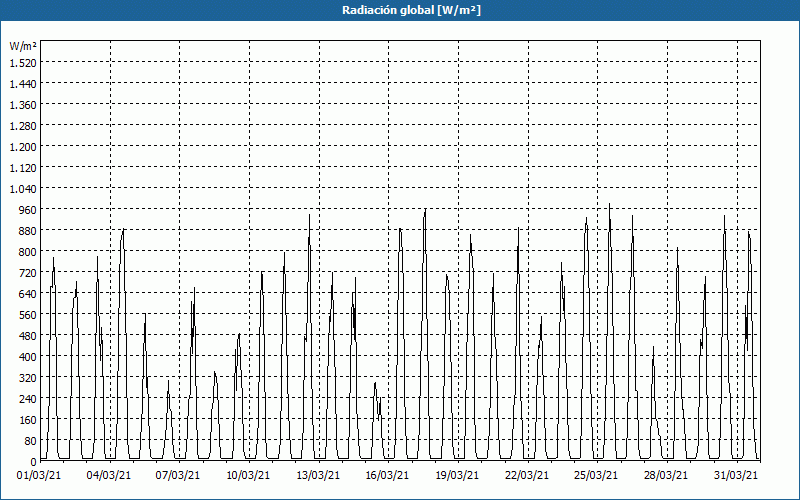Click the 'Radiación global [W/m²]' chart title

pyautogui.click(x=411, y=10)
